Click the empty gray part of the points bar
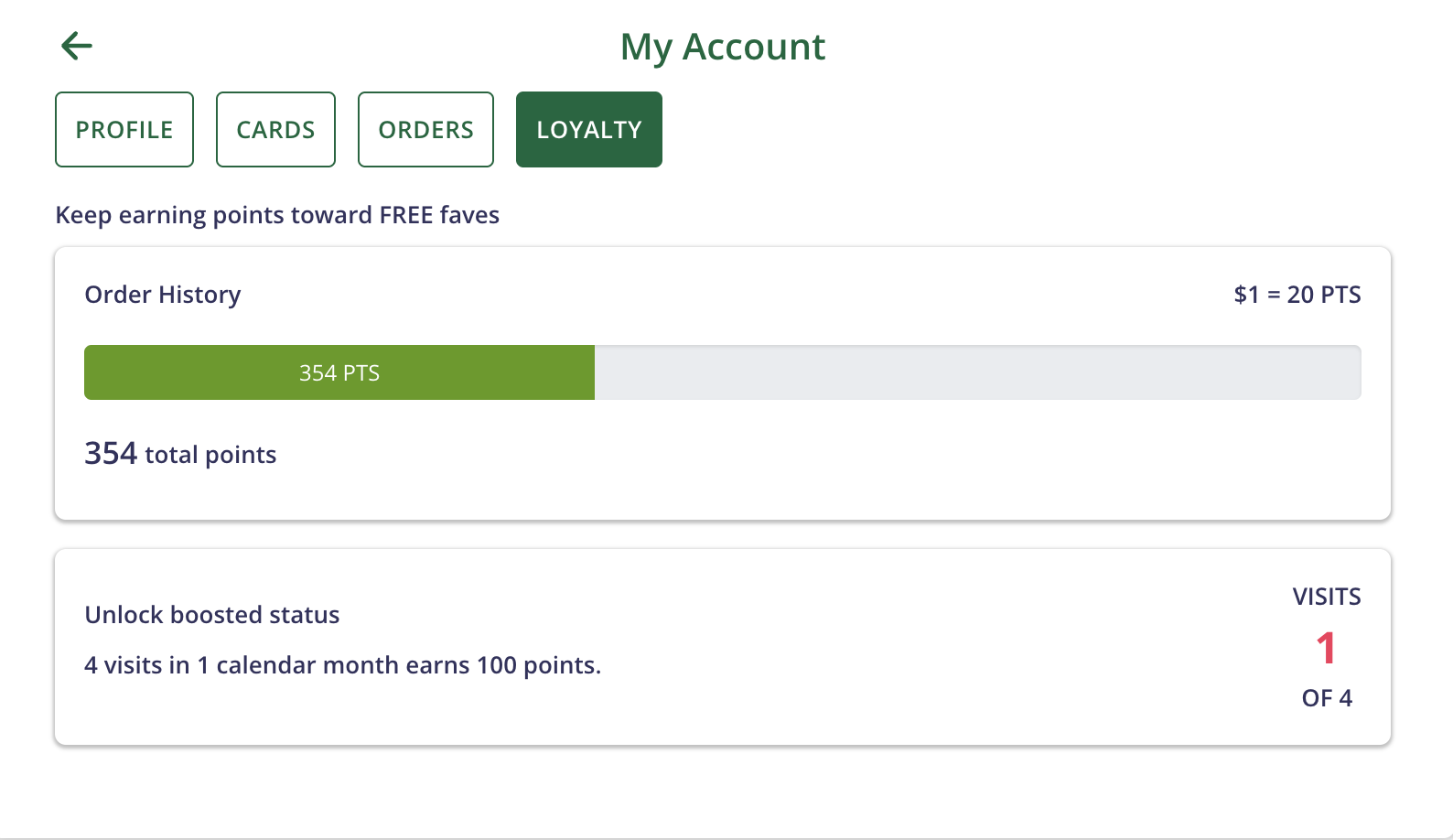The width and height of the screenshot is (1453, 840). tap(977, 372)
